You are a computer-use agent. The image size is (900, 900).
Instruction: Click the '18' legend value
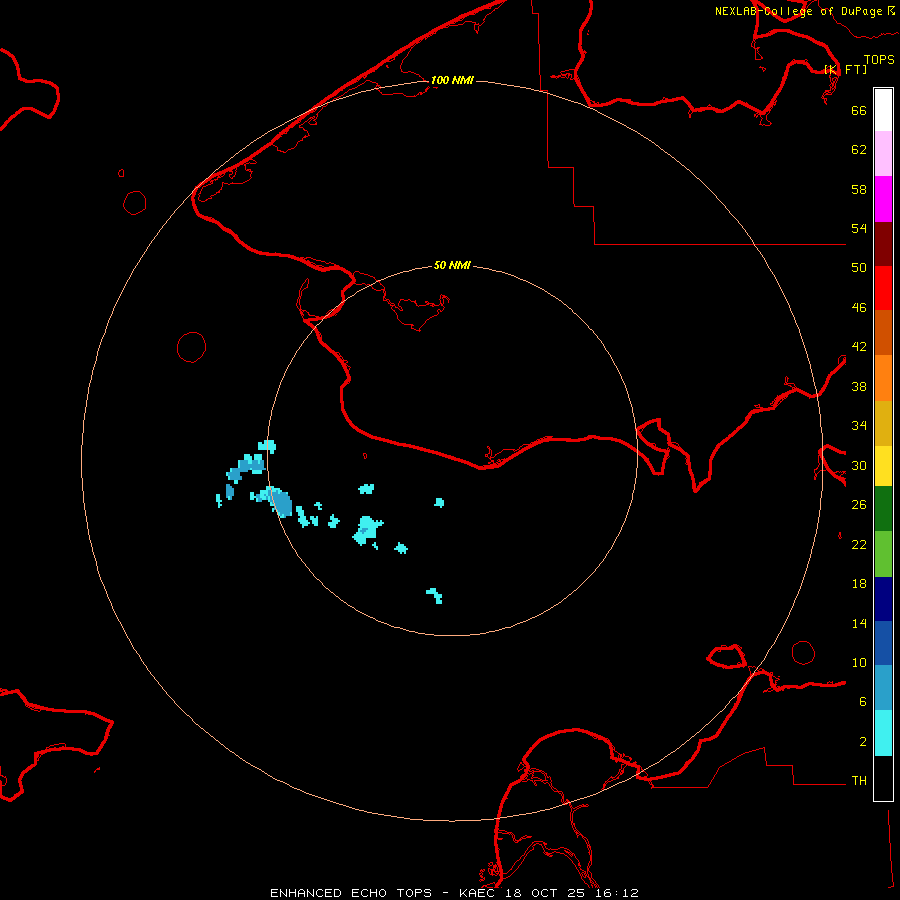coord(859,584)
